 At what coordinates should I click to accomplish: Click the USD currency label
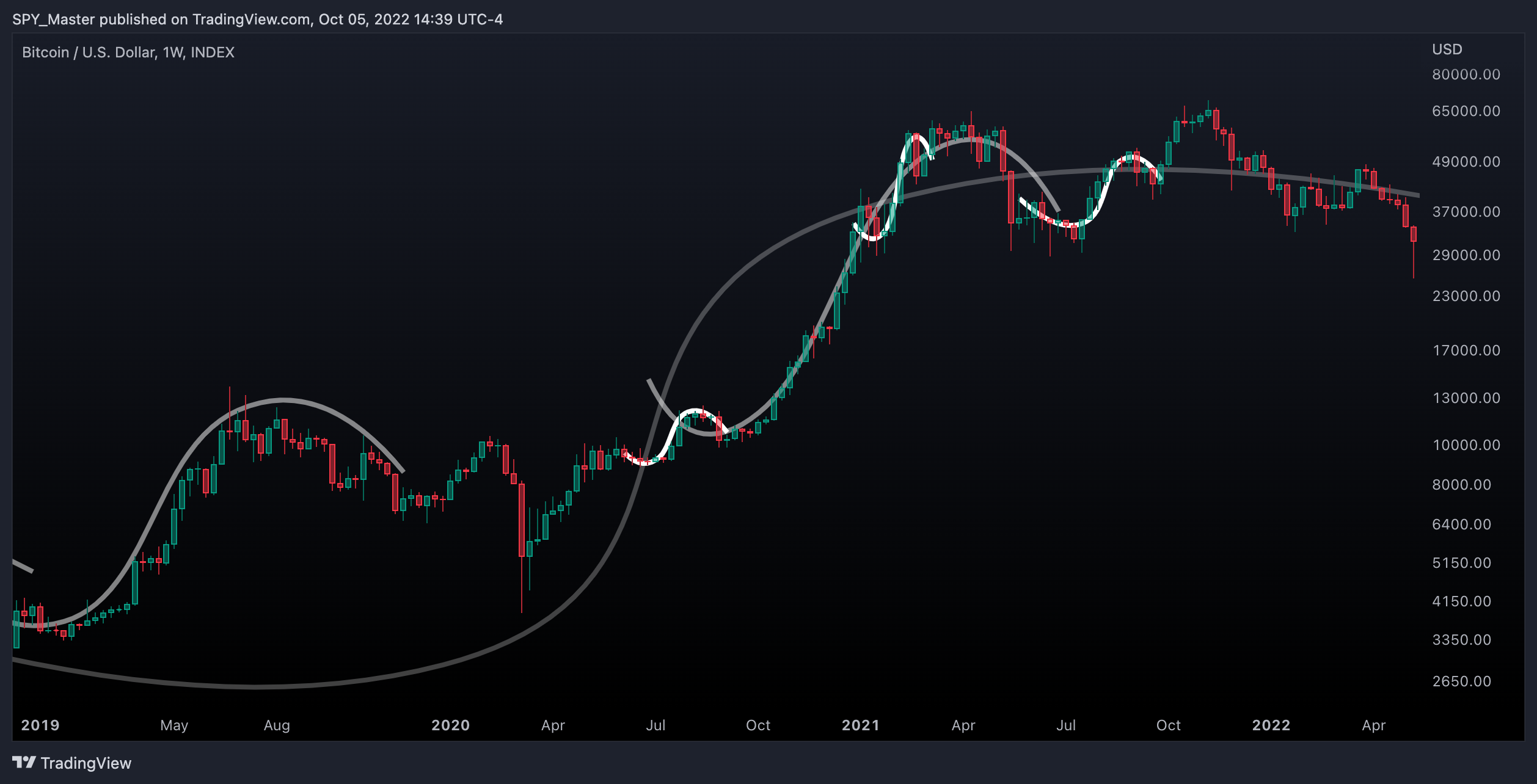click(x=1447, y=49)
